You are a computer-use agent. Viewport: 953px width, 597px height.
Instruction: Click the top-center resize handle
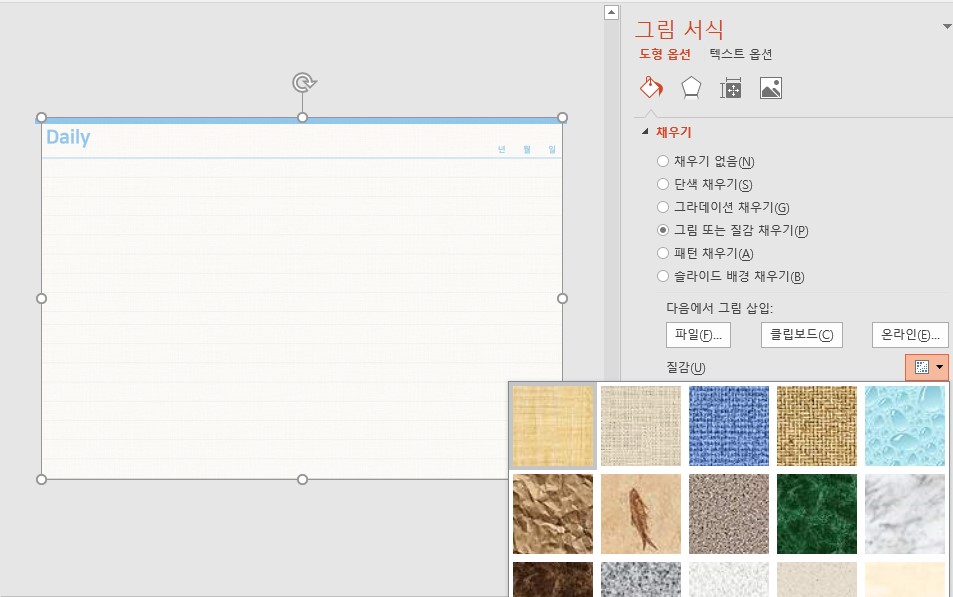point(302,117)
